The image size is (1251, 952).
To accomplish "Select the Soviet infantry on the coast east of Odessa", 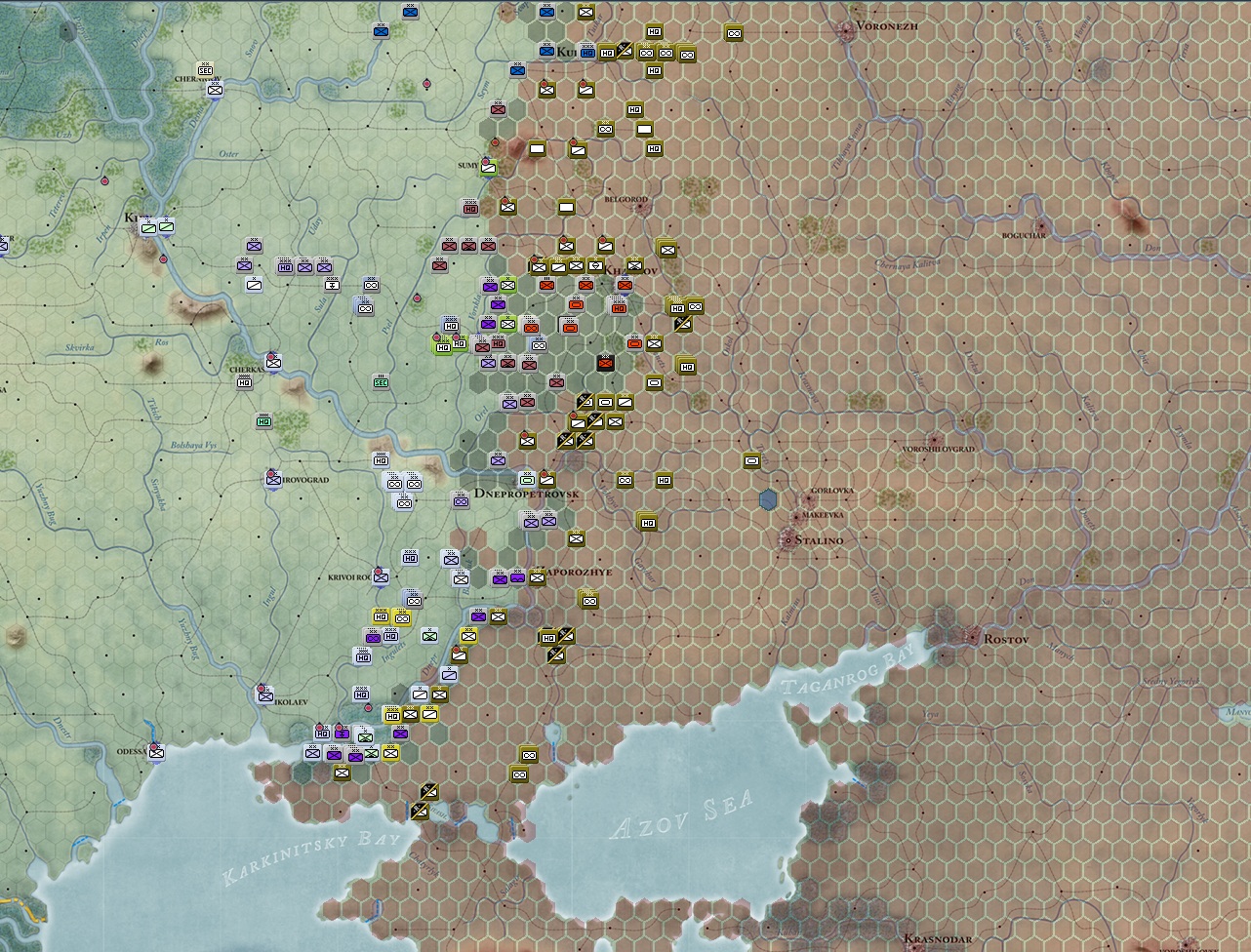I will click(x=342, y=773).
